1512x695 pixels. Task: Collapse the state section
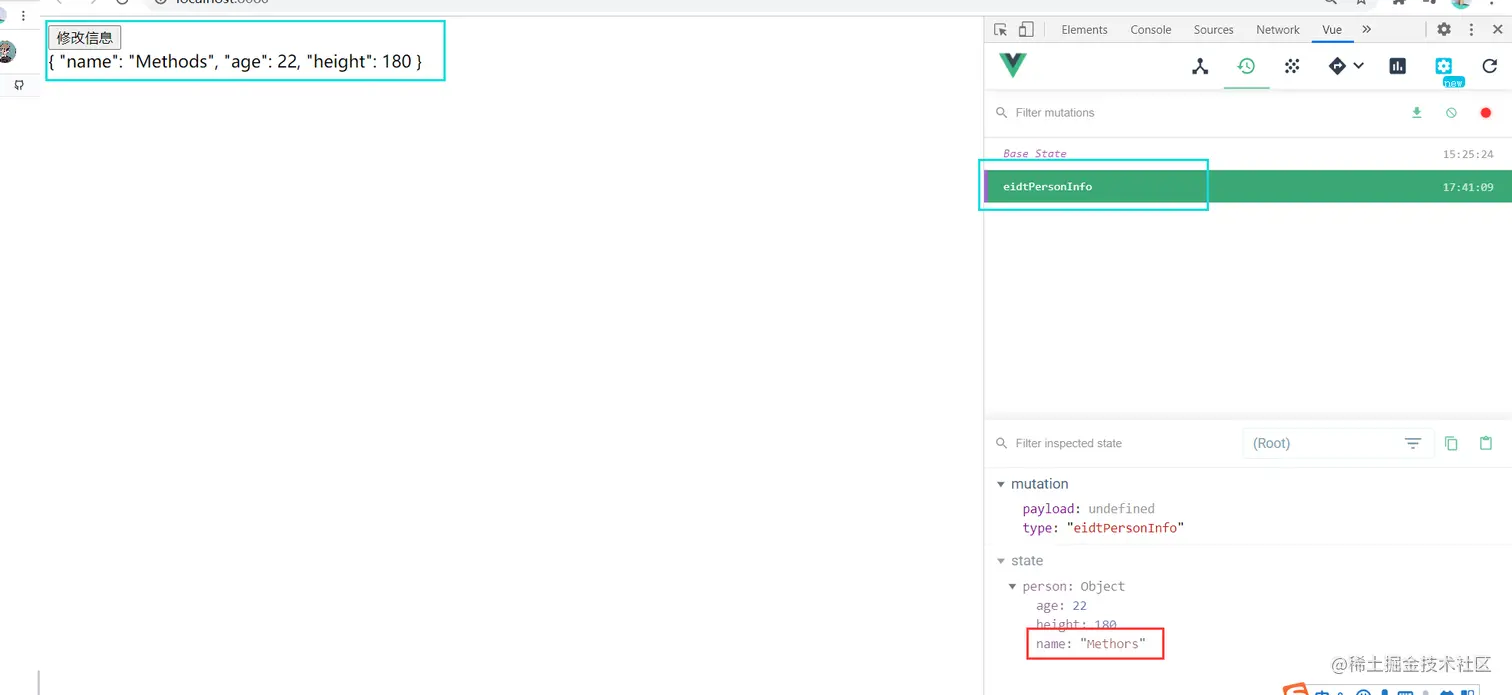tap(1001, 561)
